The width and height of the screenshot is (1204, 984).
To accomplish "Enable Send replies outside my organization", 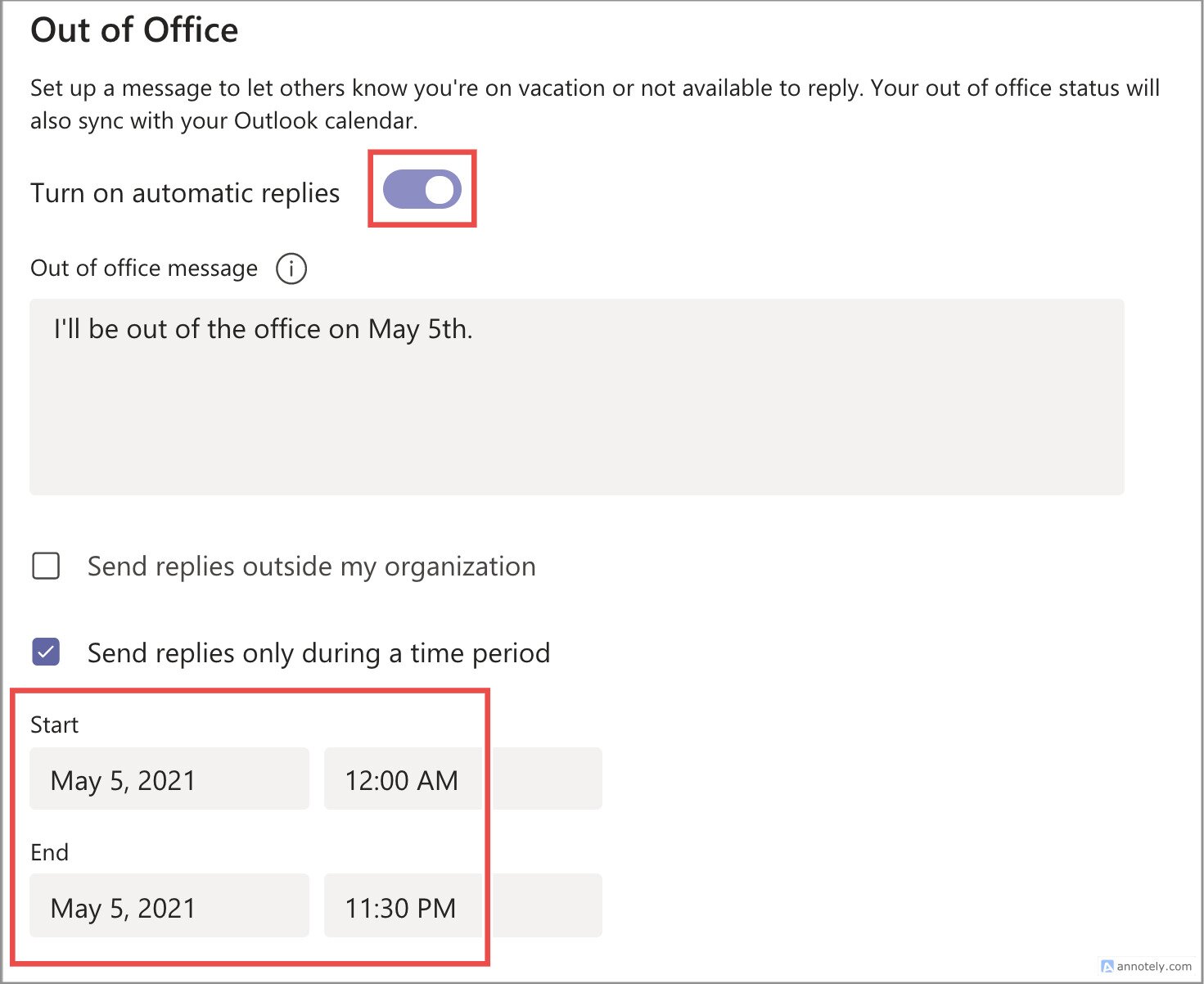I will [46, 566].
